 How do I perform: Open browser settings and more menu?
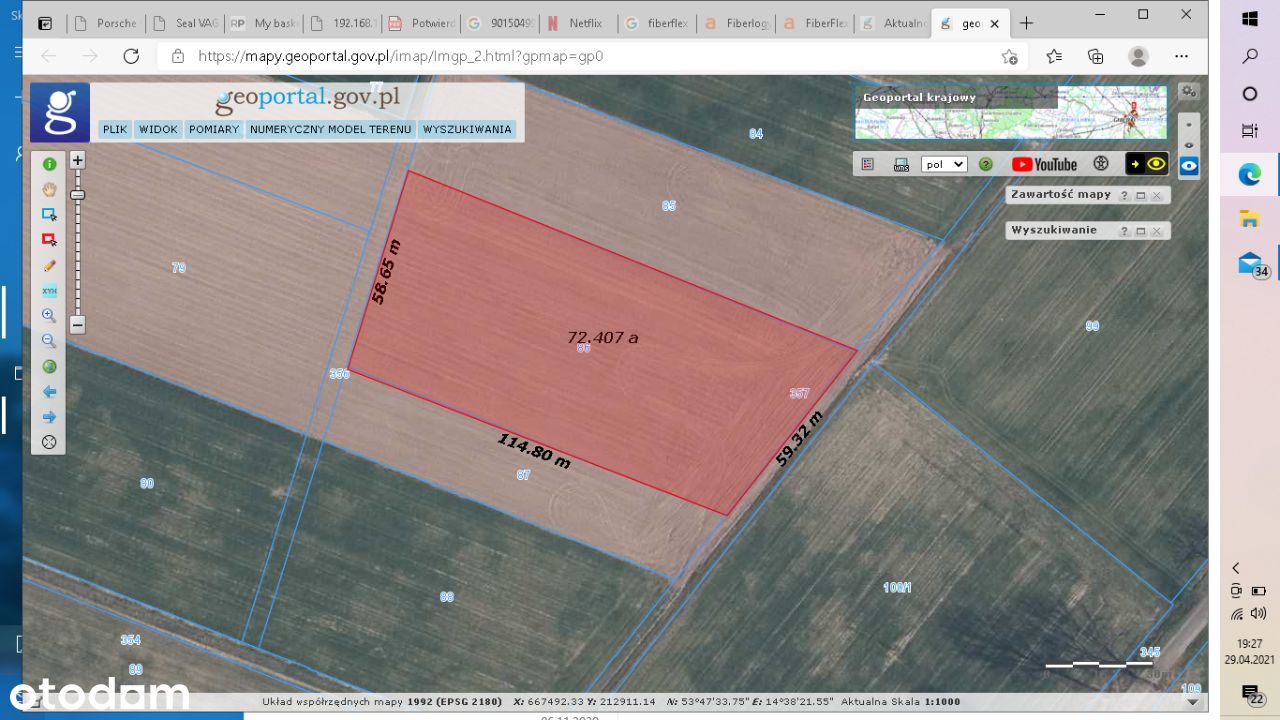(x=1181, y=56)
